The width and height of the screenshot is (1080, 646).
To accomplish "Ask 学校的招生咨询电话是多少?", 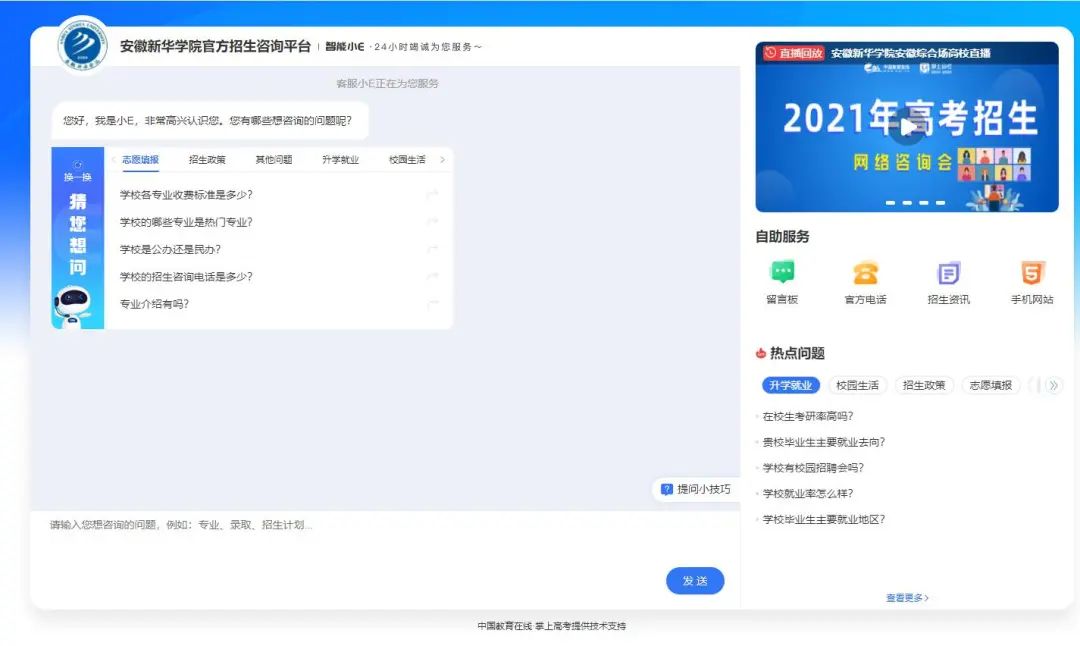I will pyautogui.click(x=186, y=276).
